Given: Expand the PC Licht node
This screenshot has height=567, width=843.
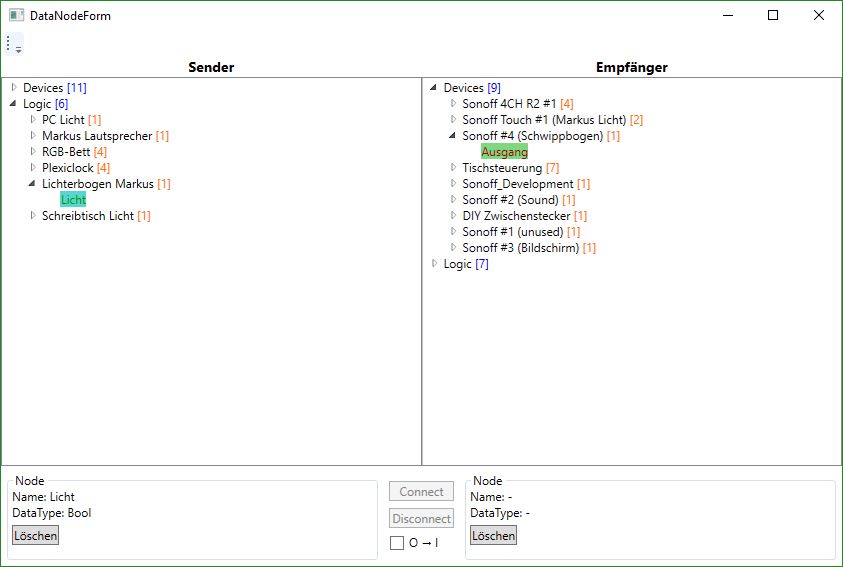Looking at the screenshot, I should pos(33,119).
